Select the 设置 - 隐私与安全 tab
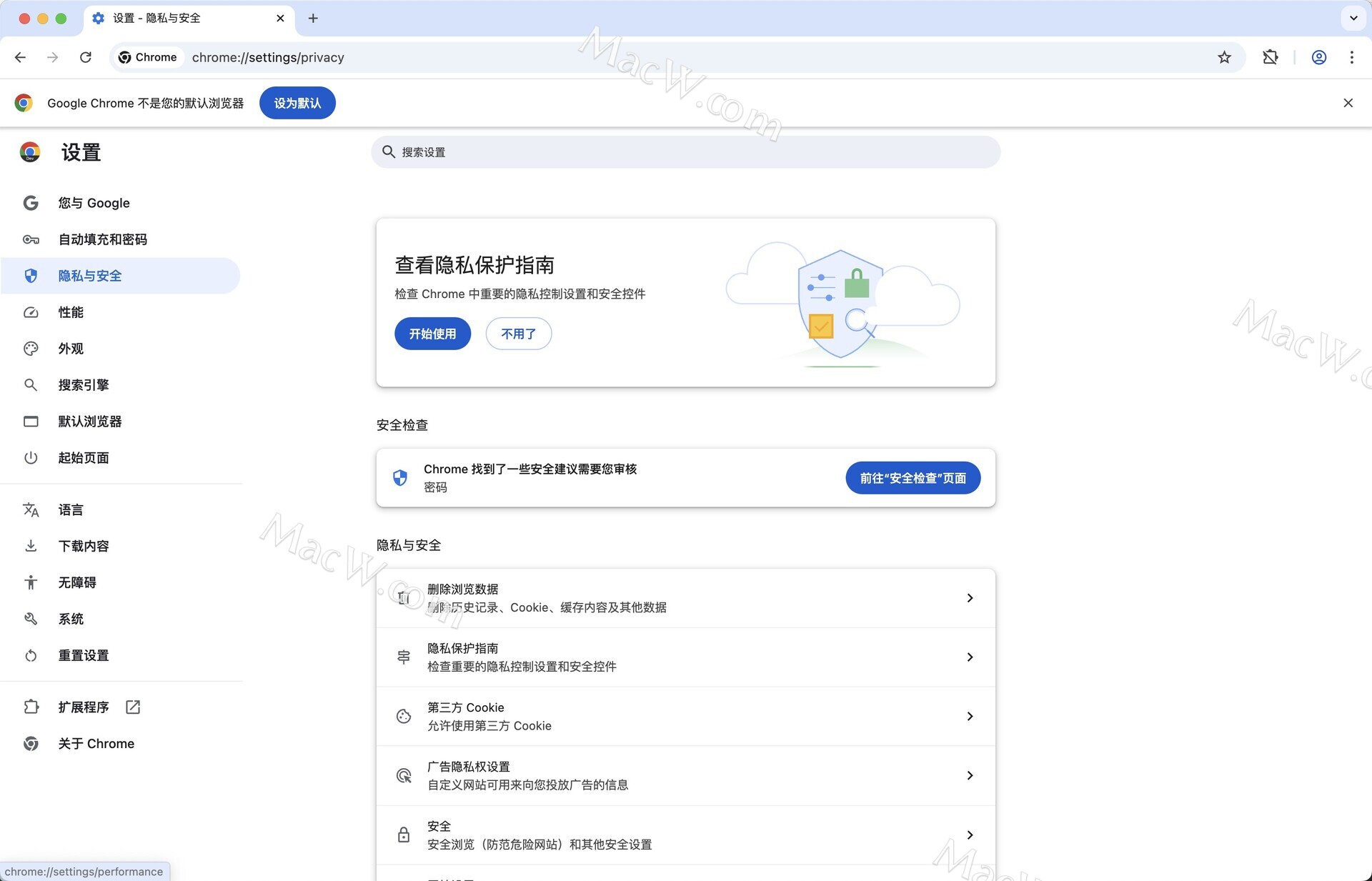Viewport: 1372px width, 881px height. click(189, 19)
